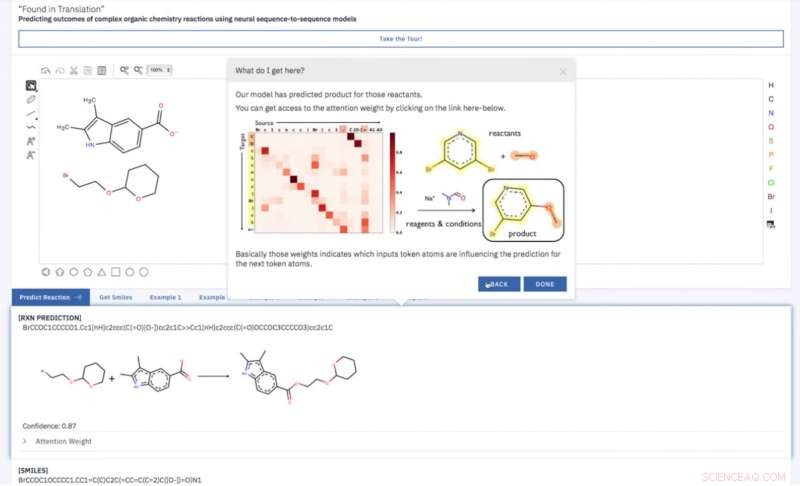Pick the Nitrogen N atom
Screen dimensions: 800x486
pyautogui.click(x=771, y=113)
